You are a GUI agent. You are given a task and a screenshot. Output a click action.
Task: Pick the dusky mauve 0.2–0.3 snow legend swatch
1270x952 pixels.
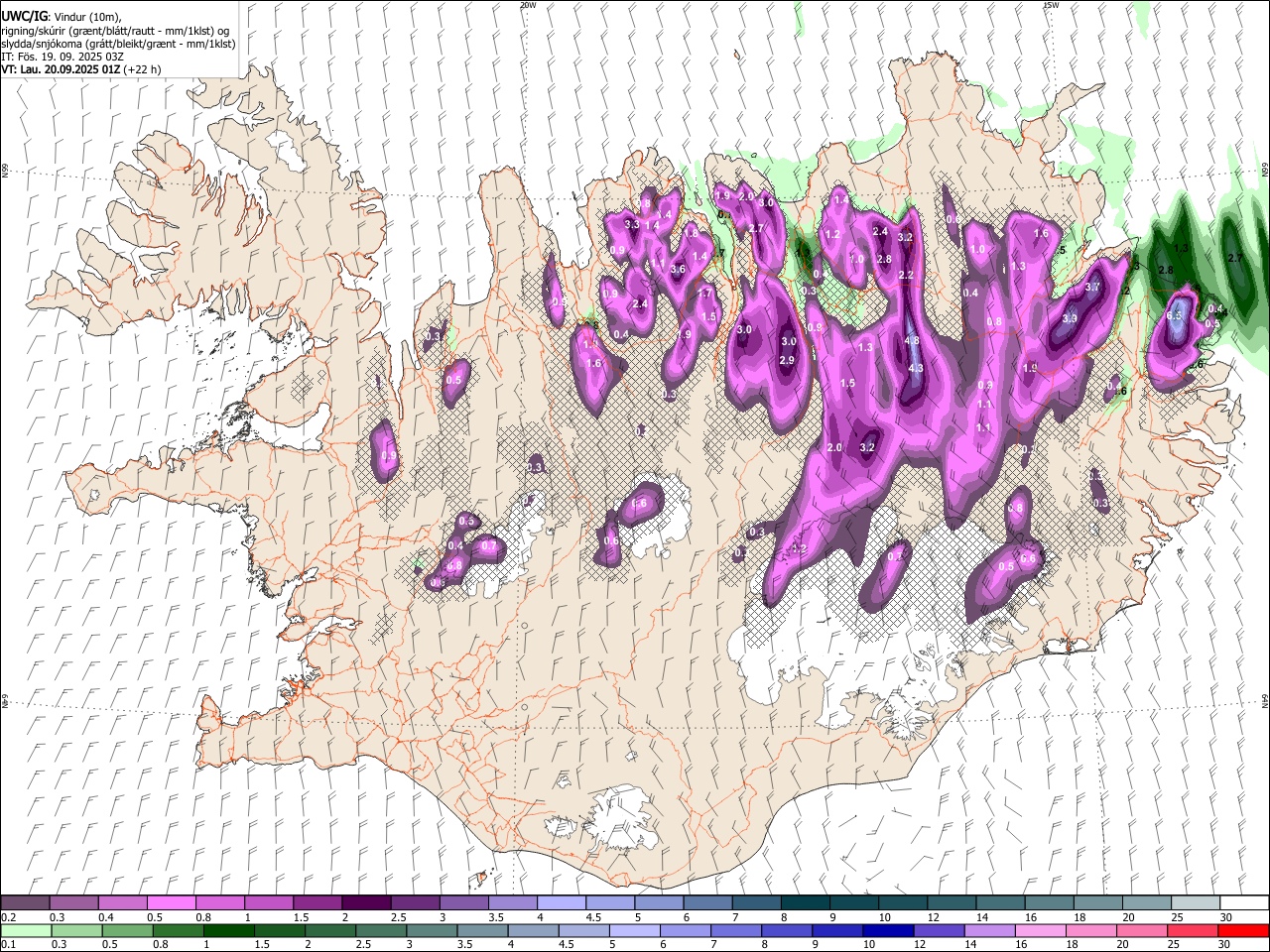pos(25,903)
